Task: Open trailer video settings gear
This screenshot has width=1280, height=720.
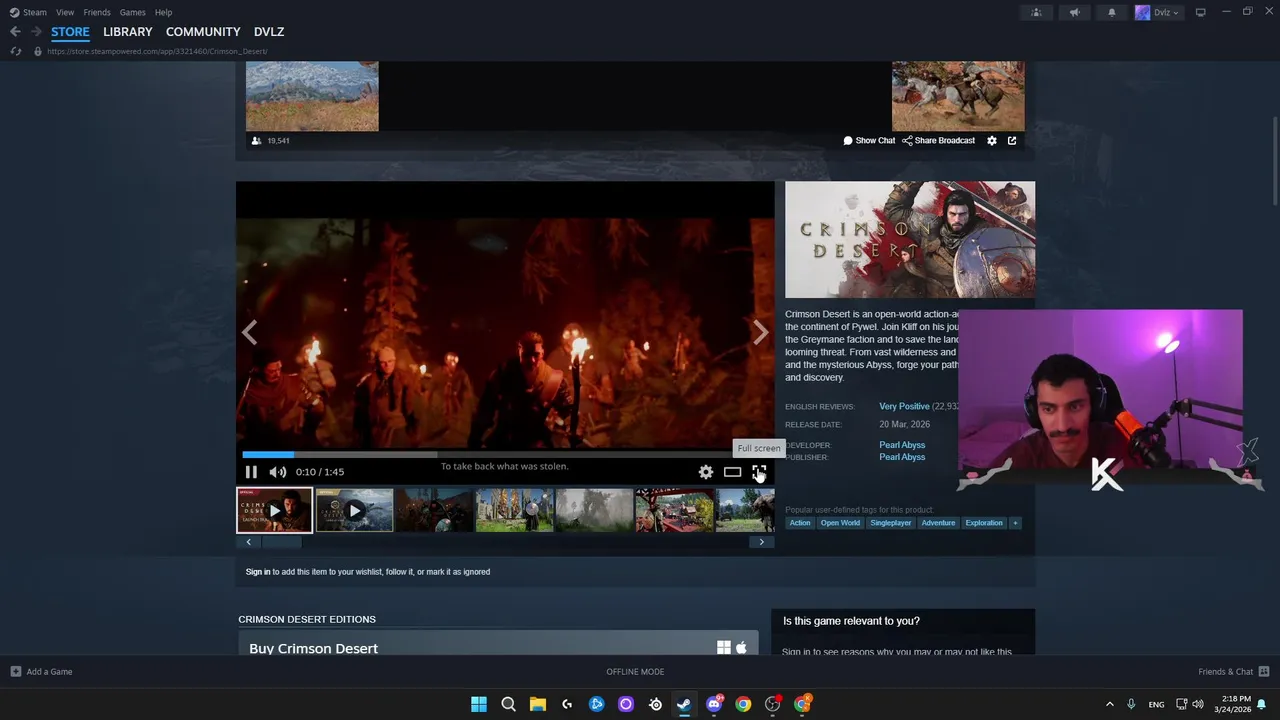Action: (x=706, y=472)
